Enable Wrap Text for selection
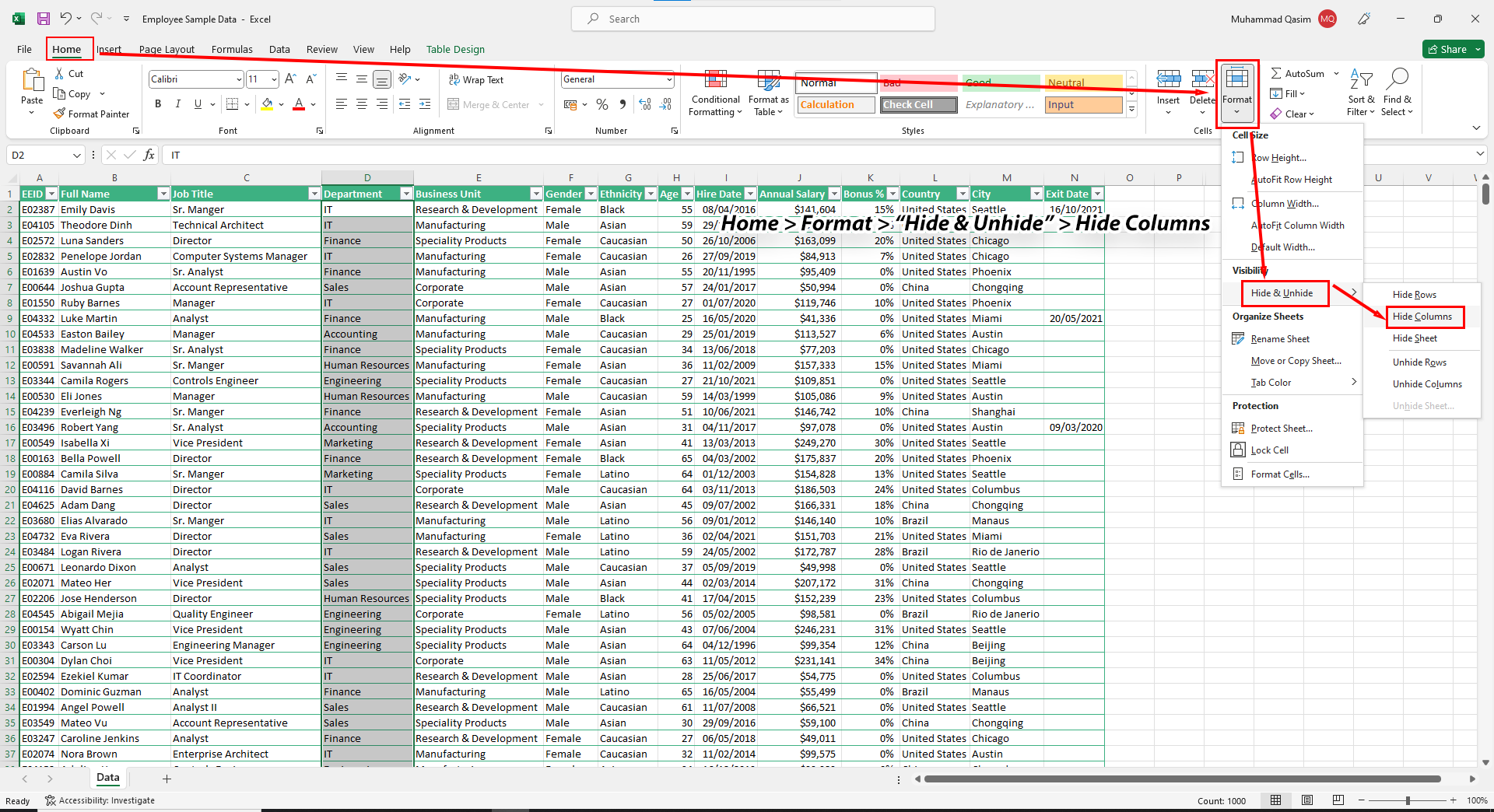This screenshot has height=812, width=1494. pyautogui.click(x=476, y=79)
